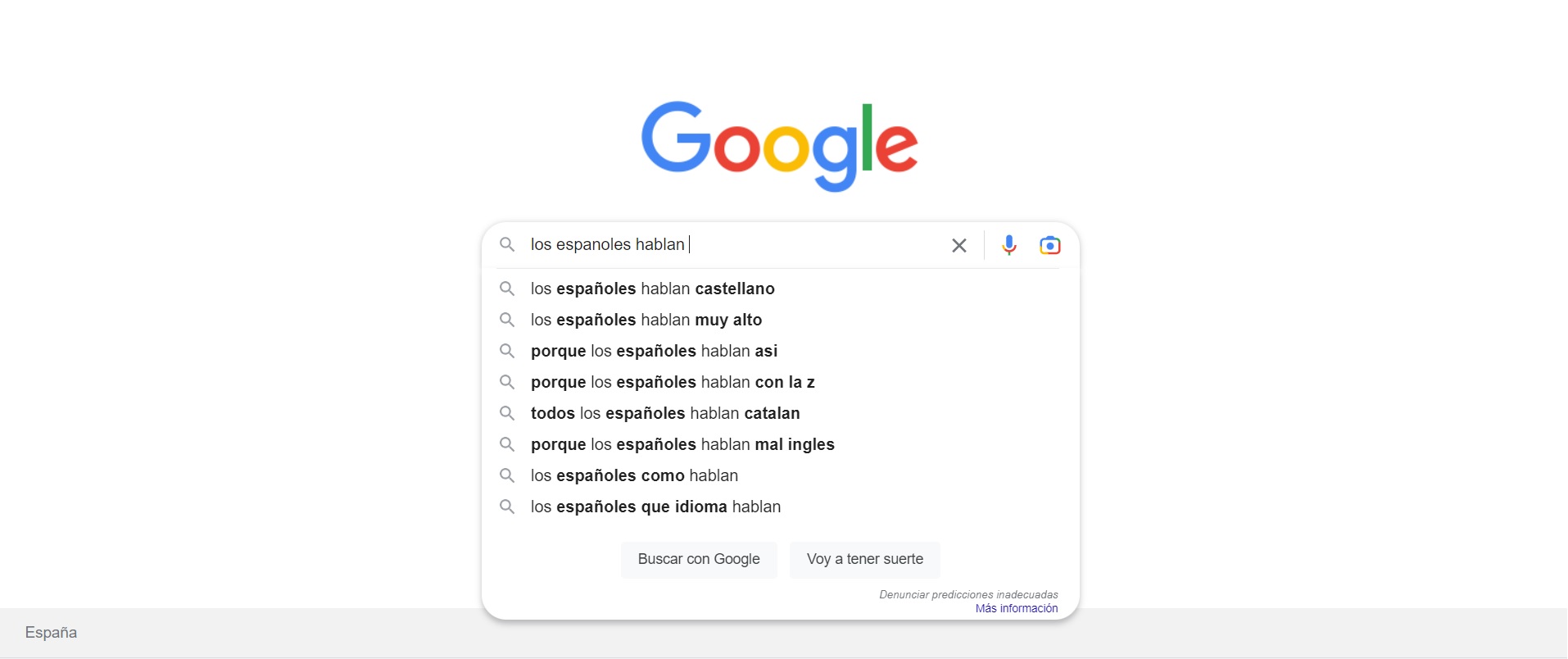
Task: Click magnifier icon beside 'que idioma hablan' suggestion
Action: pos(507,507)
